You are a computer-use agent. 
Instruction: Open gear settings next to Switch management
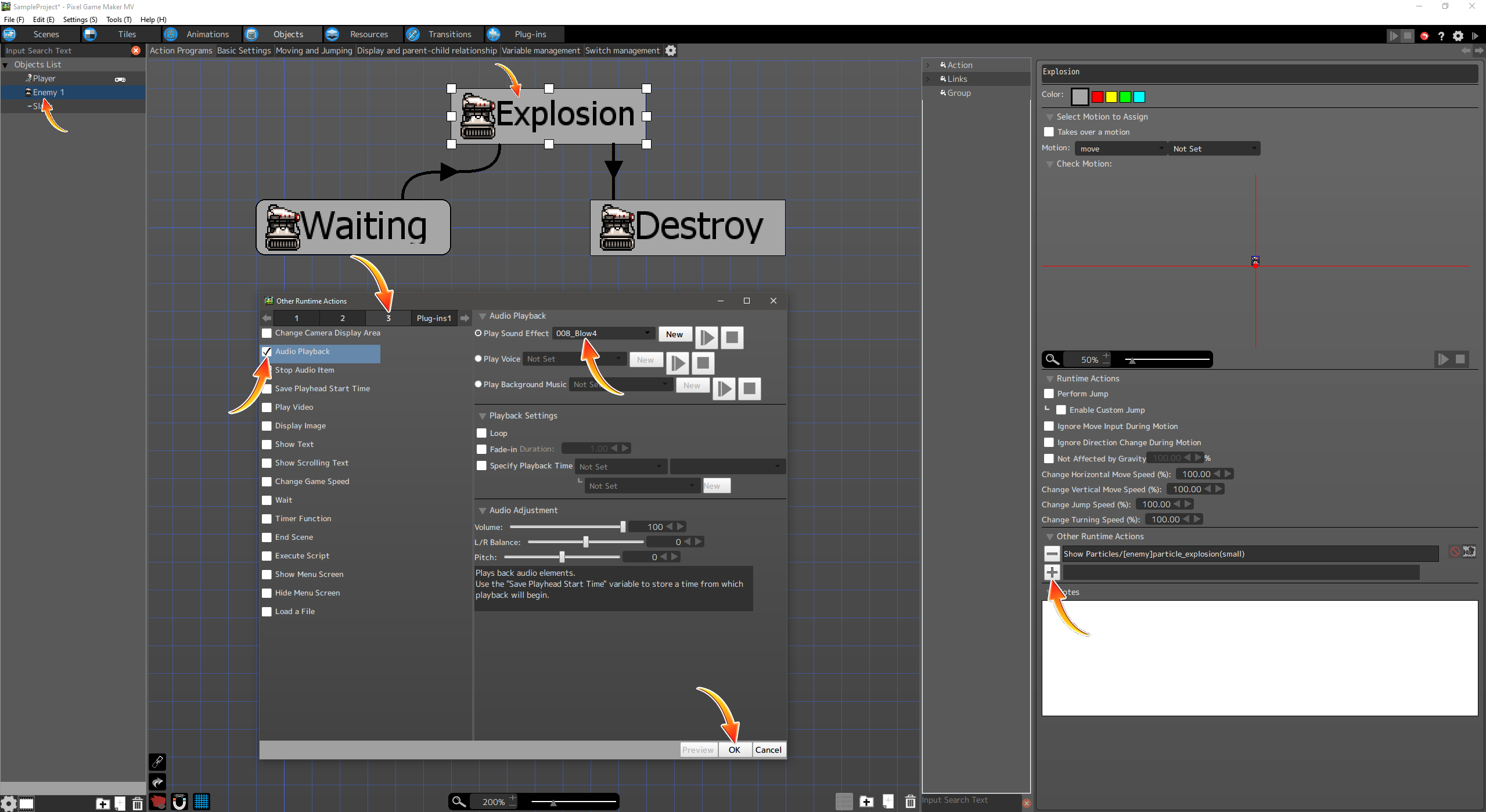(671, 50)
